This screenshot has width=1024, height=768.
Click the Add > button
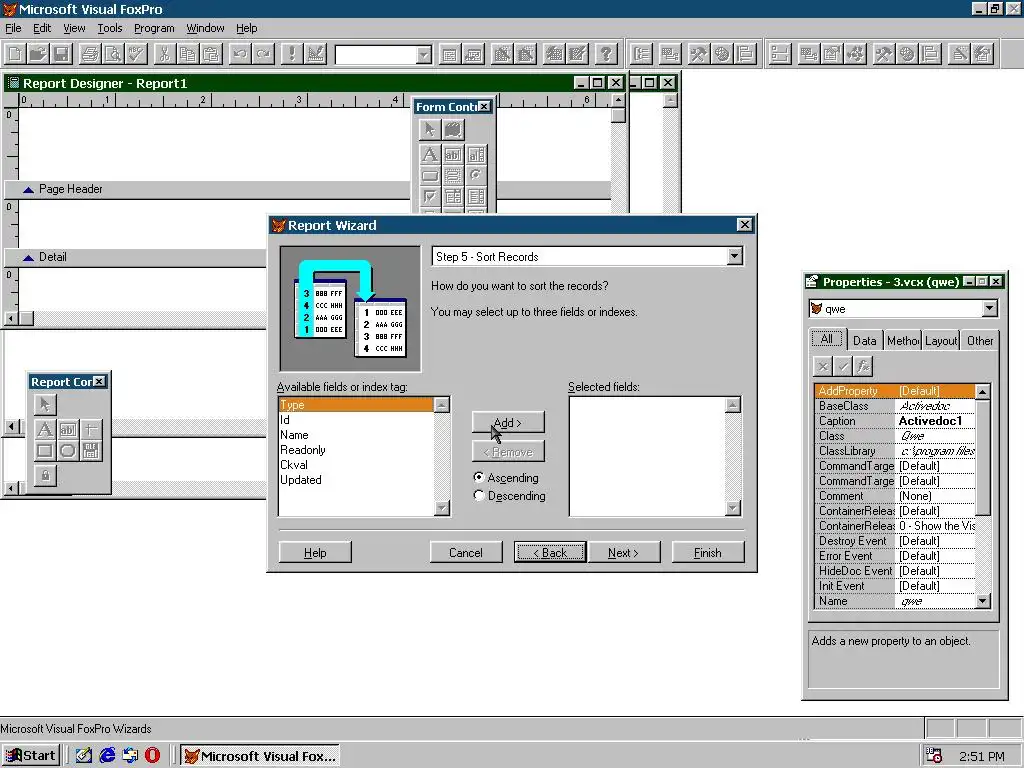508,423
